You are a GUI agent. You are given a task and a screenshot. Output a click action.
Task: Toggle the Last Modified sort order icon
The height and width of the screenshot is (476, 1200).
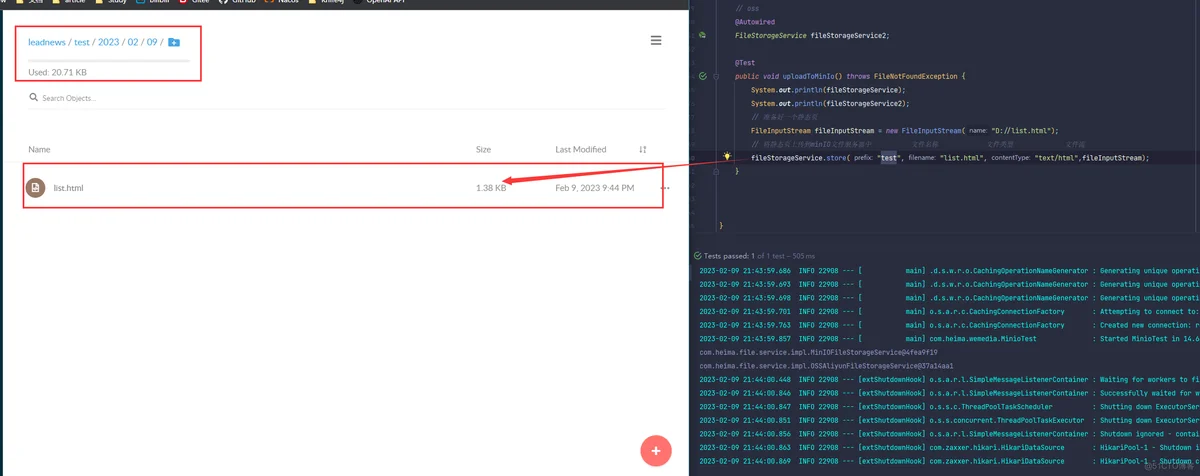643,149
